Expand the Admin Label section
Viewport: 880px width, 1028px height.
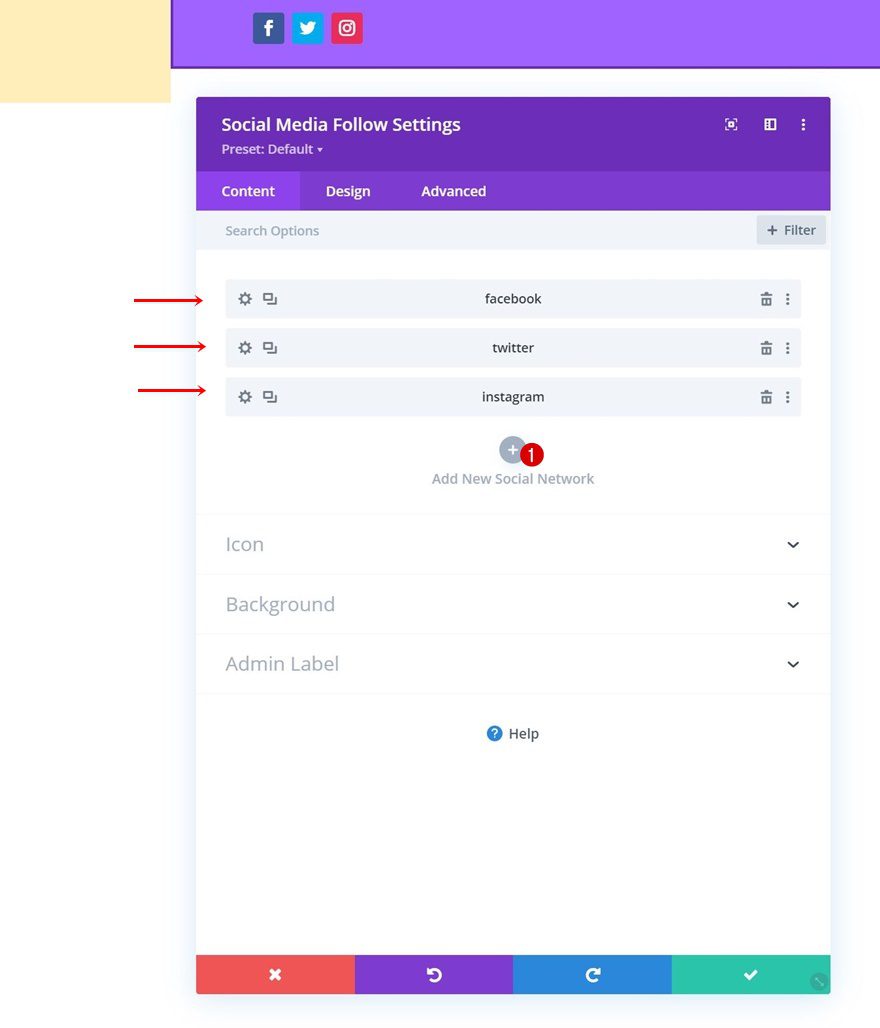513,663
